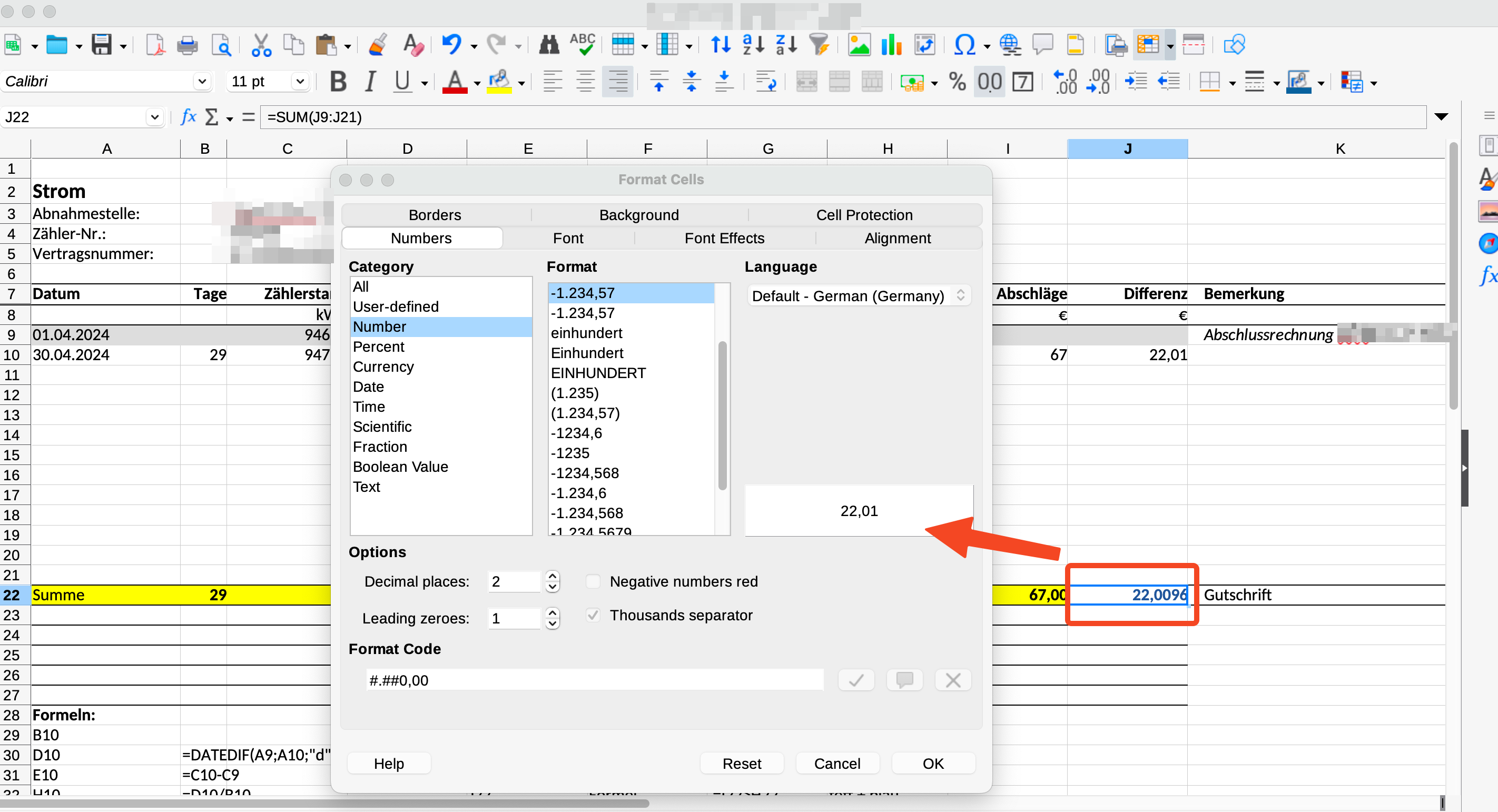This screenshot has width=1498, height=812.
Task: Open the font name Calibri dropdown
Action: tap(202, 82)
